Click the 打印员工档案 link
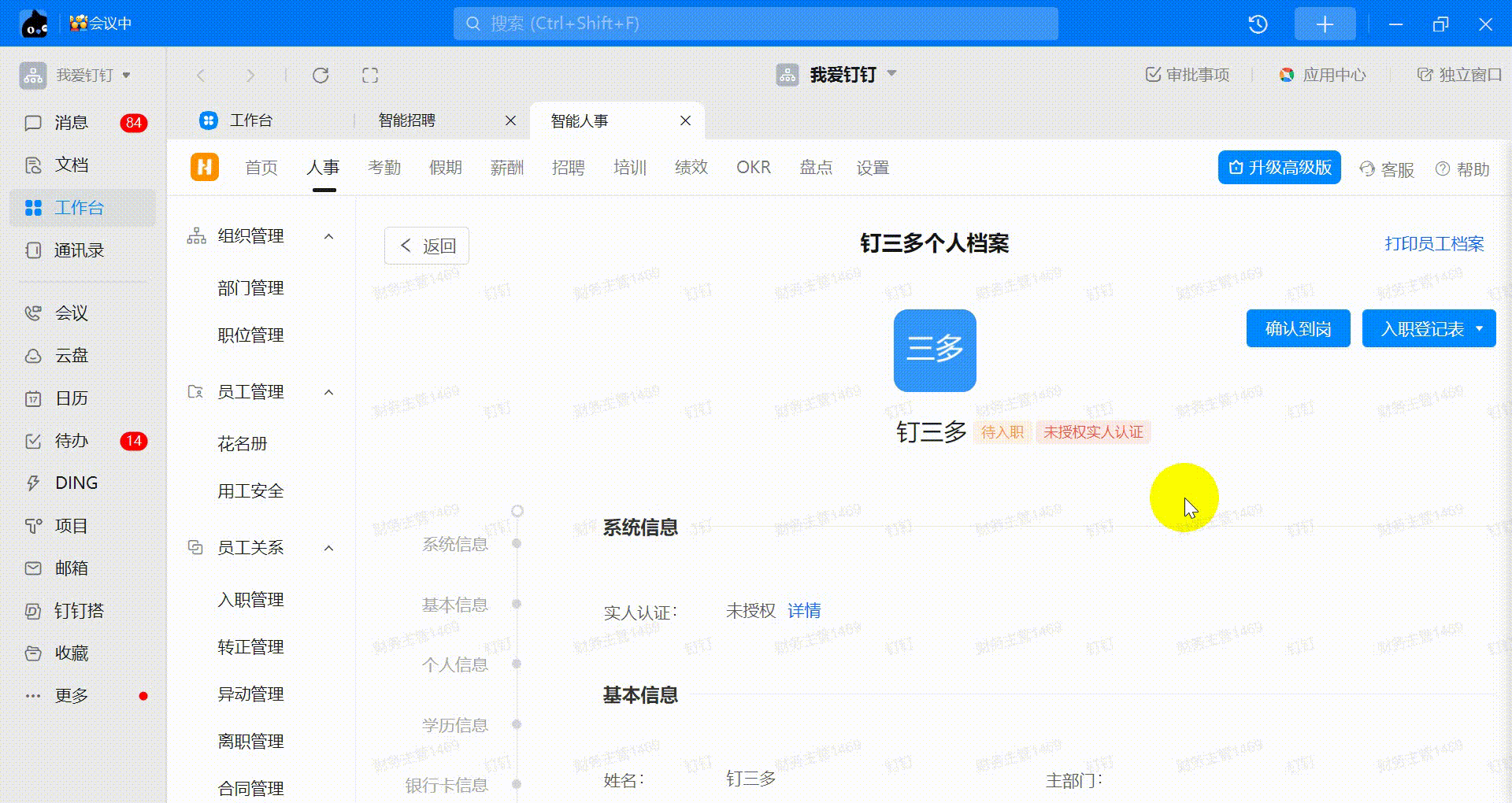 pos(1434,244)
